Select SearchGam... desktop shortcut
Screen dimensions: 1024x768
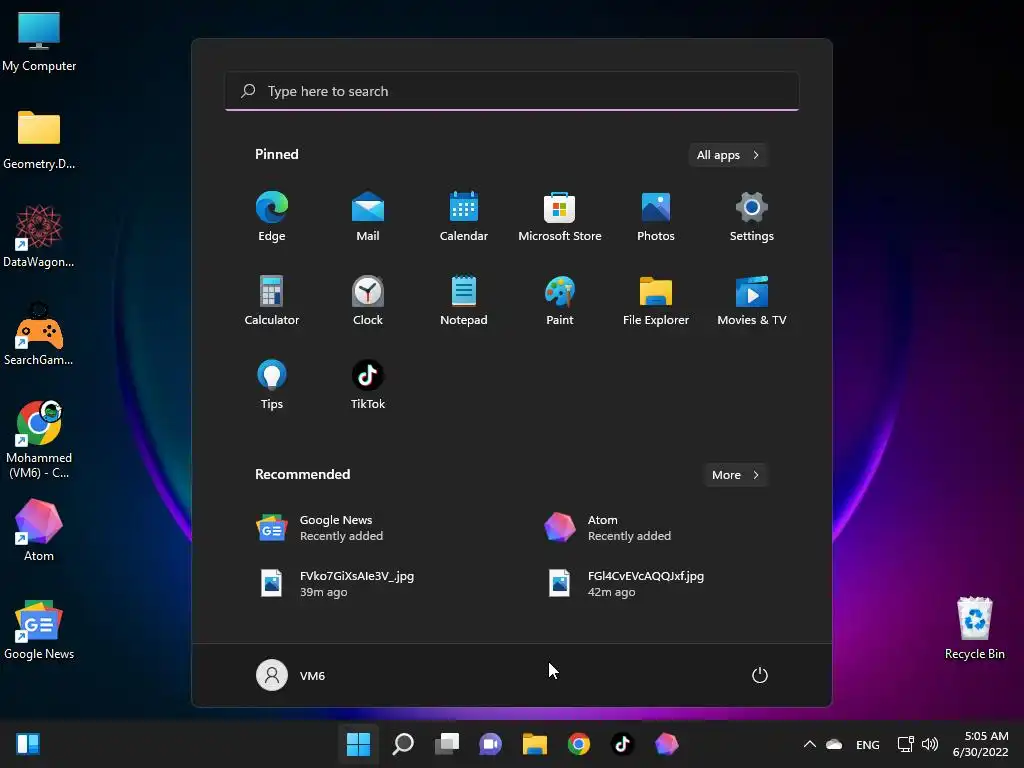click(39, 334)
